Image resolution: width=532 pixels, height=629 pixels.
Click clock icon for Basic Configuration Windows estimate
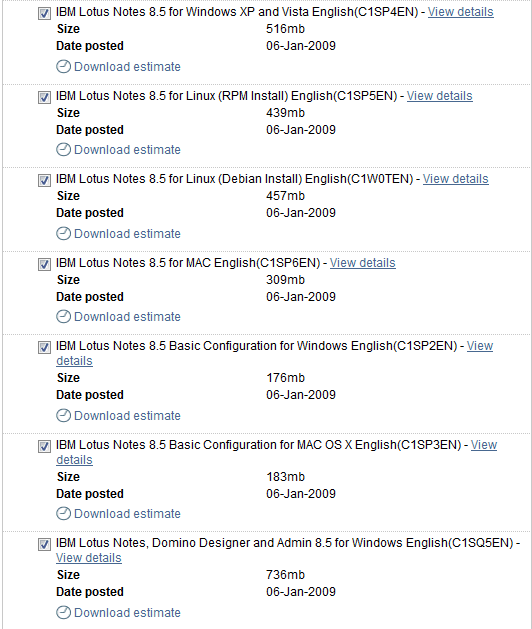click(x=63, y=416)
